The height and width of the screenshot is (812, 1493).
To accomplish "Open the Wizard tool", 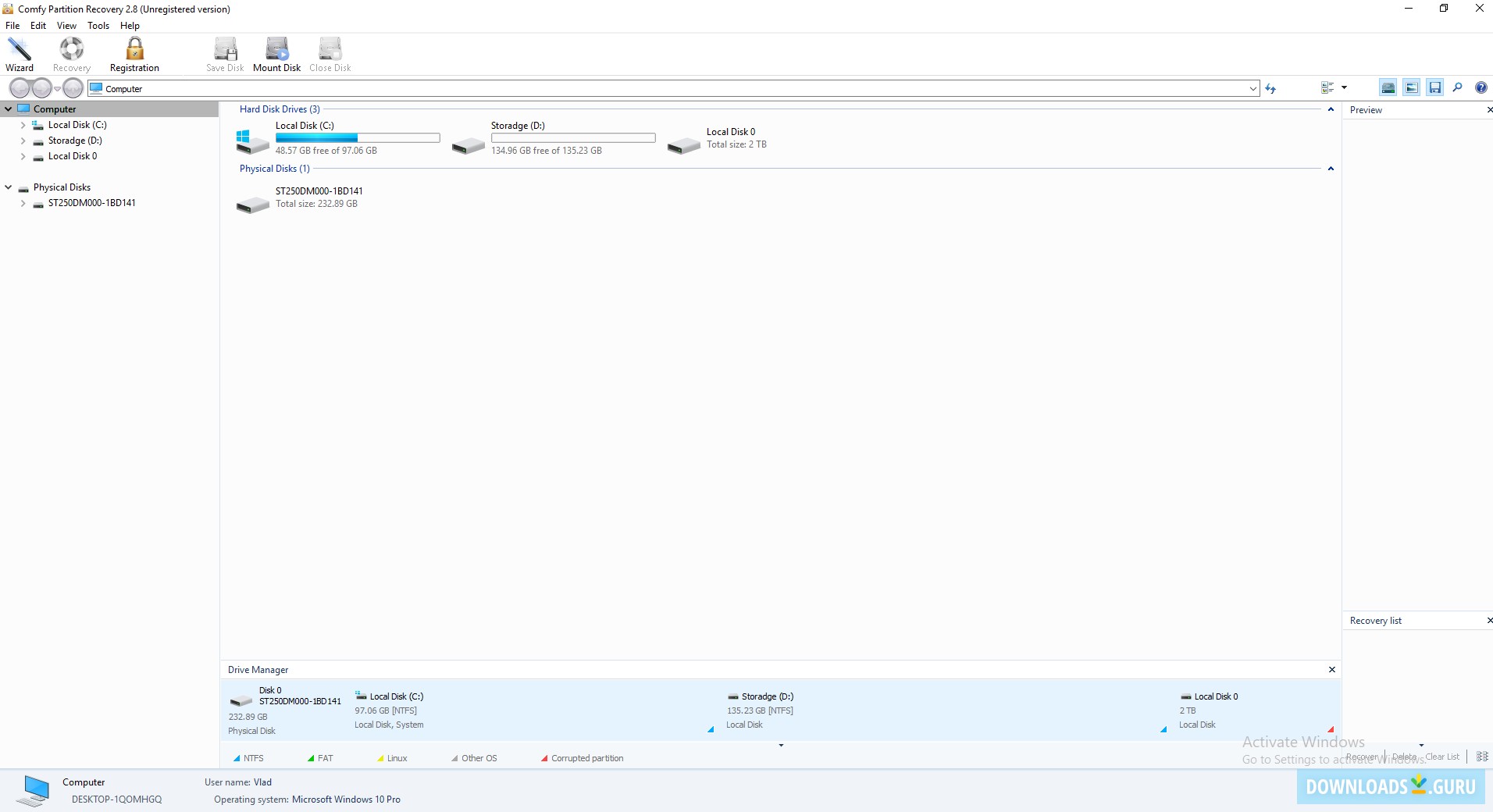I will [x=20, y=53].
